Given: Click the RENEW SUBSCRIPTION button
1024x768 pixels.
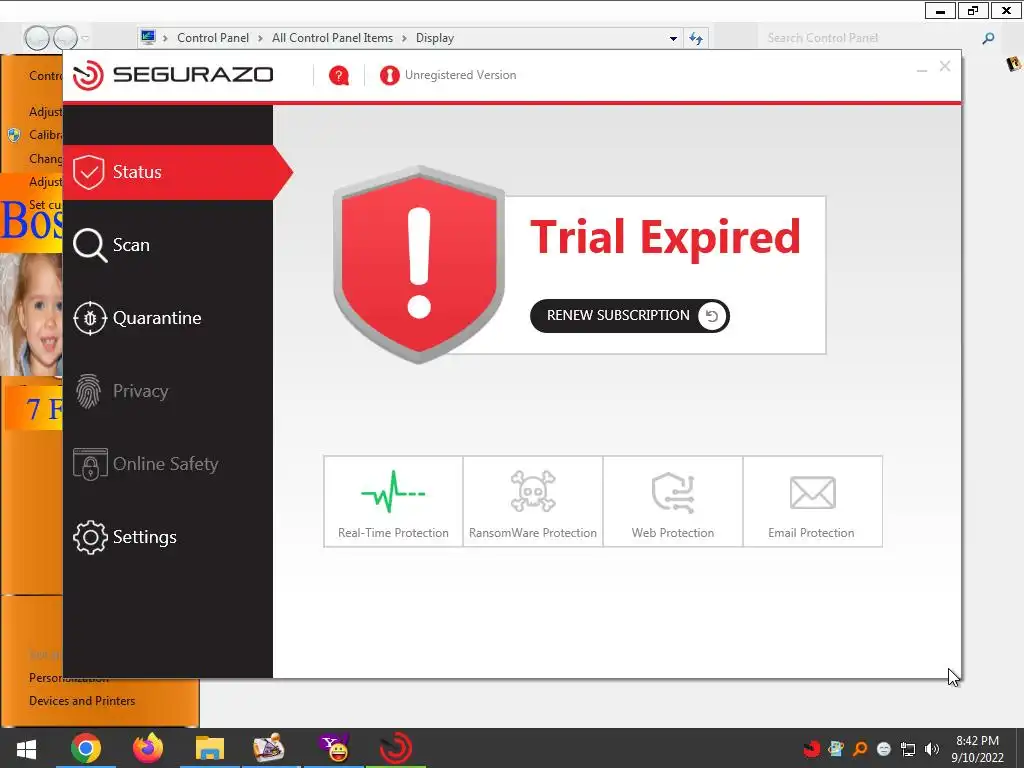Looking at the screenshot, I should pyautogui.click(x=630, y=316).
